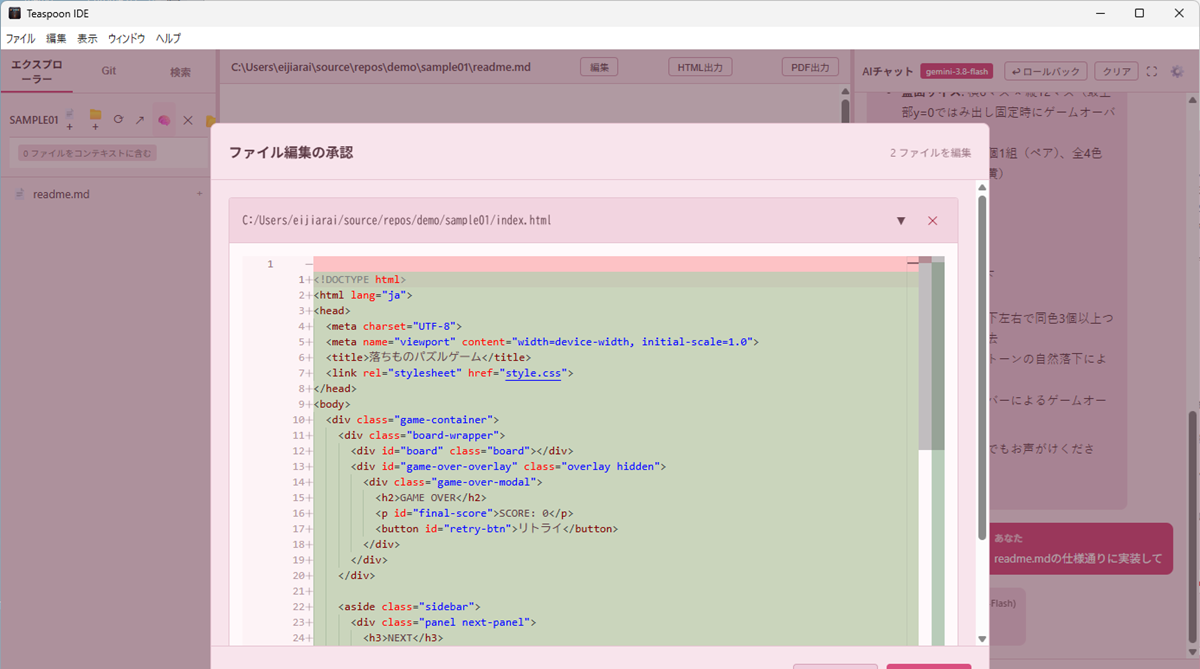Click line number 10 in the diff gutter
The width and height of the screenshot is (1200, 669).
[298, 419]
